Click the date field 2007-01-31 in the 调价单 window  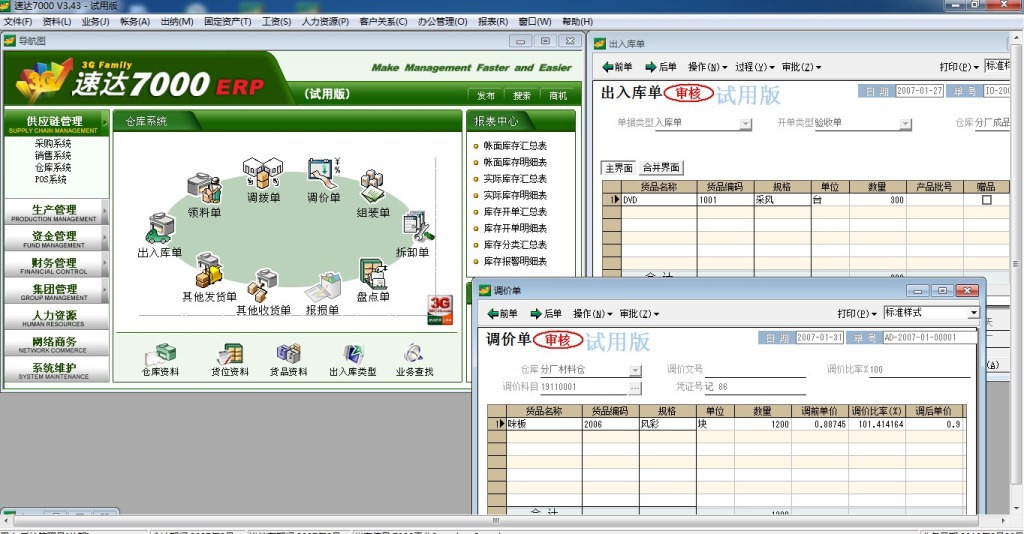click(819, 338)
